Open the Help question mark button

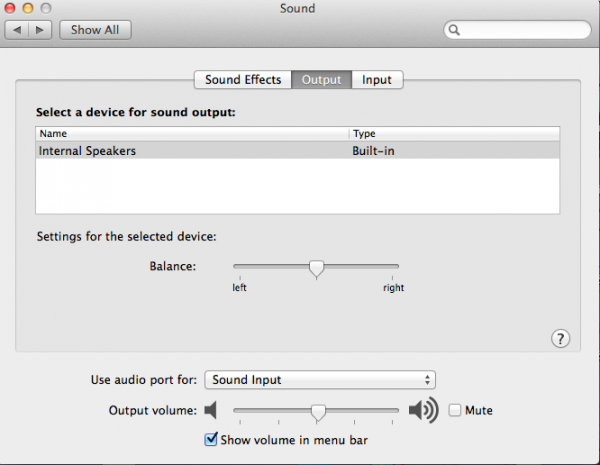tap(560, 338)
